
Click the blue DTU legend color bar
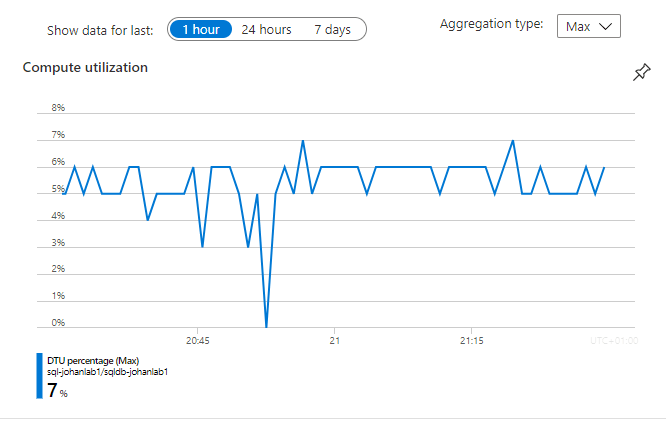coord(40,375)
